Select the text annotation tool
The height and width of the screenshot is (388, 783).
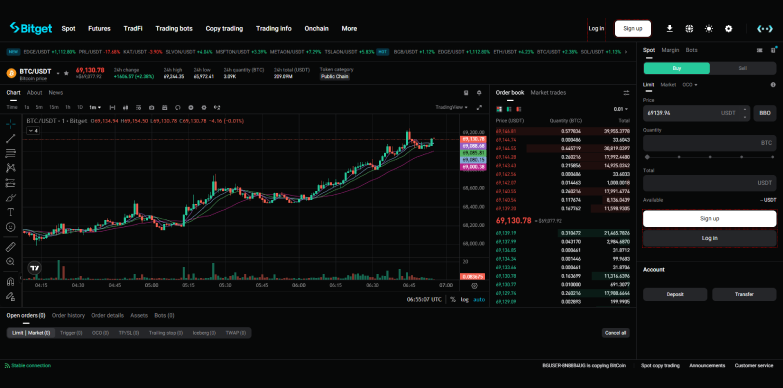point(10,212)
